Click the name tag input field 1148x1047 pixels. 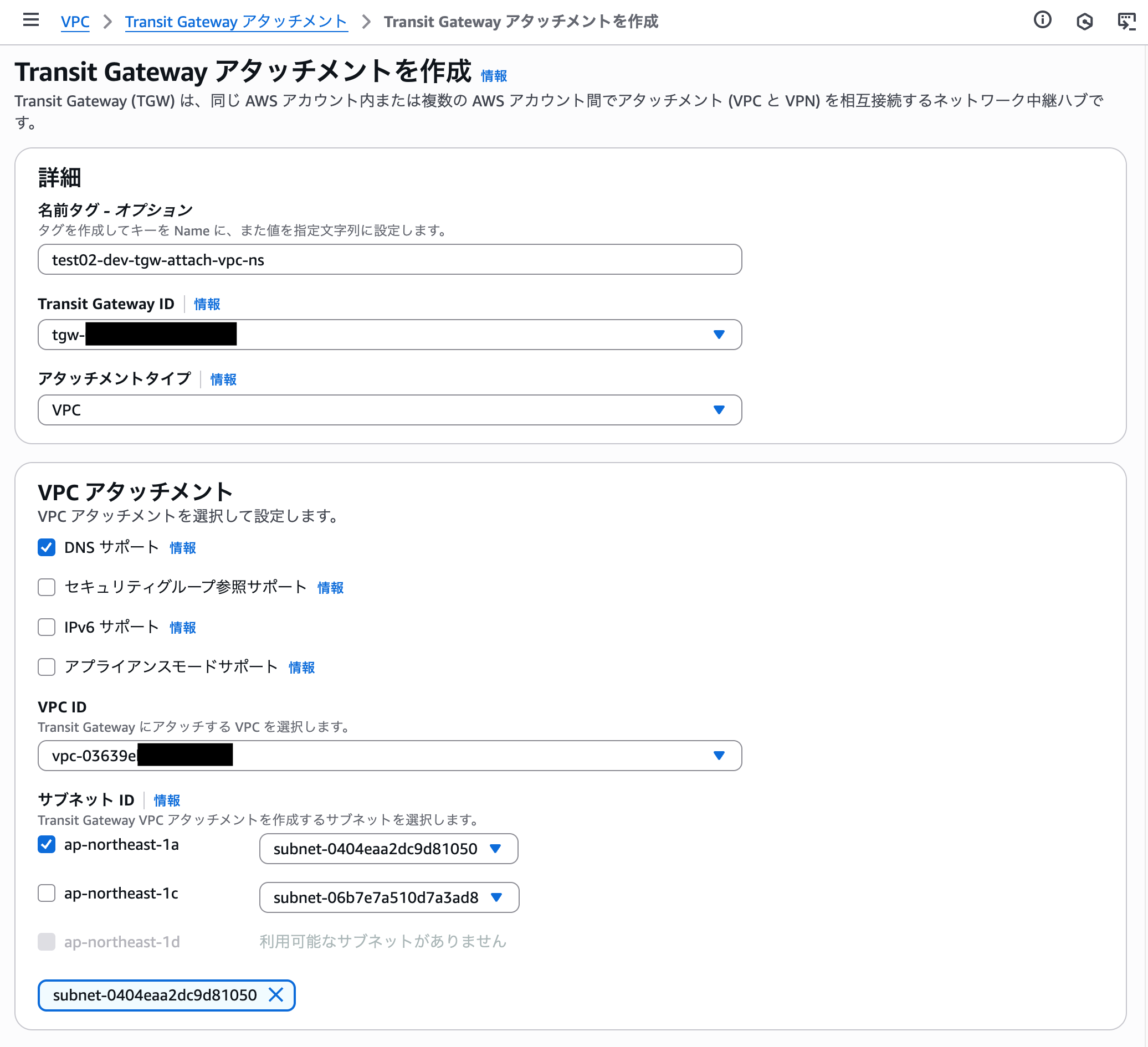tap(389, 260)
